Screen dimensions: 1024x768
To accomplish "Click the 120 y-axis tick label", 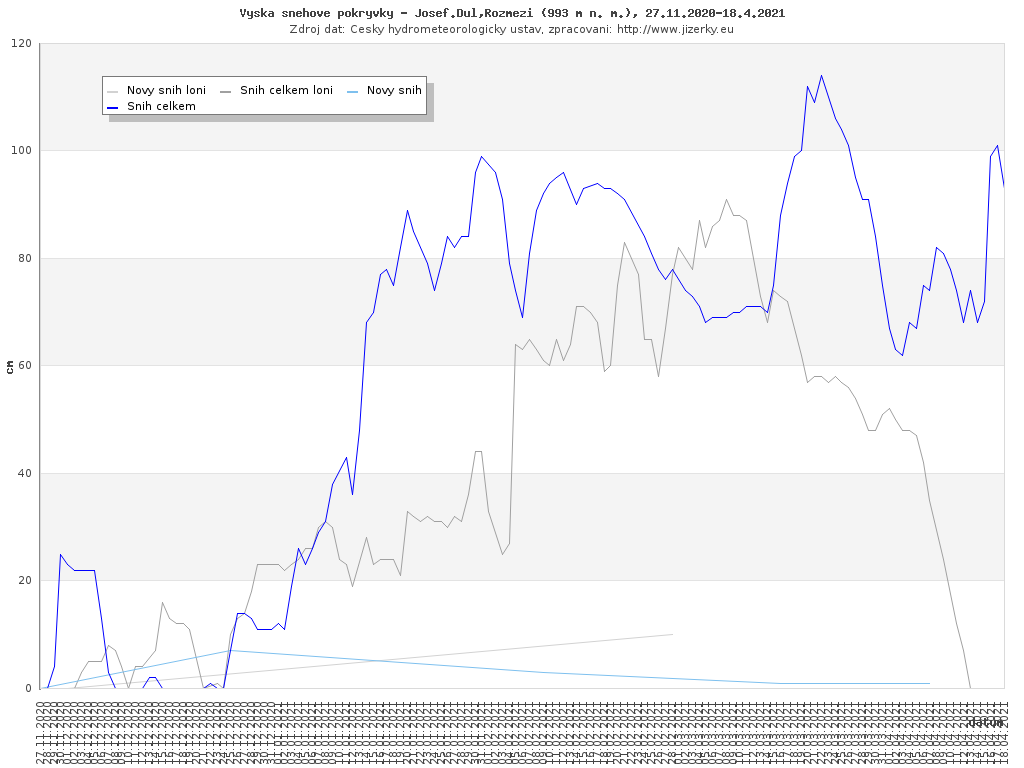I will (21, 44).
